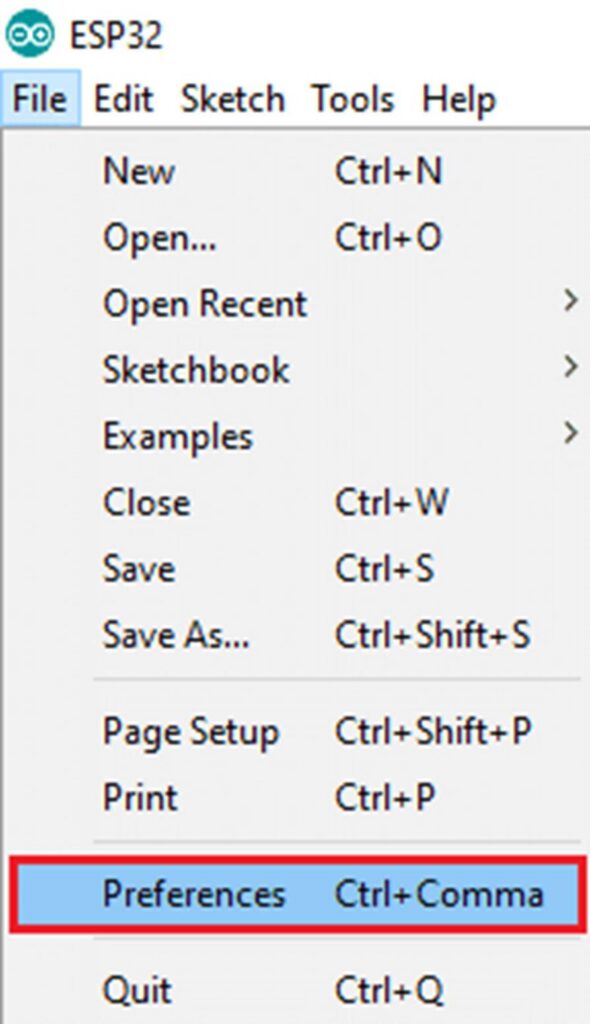The height and width of the screenshot is (1024, 590).
Task: Select Print from the File menu
Action: pos(294,797)
